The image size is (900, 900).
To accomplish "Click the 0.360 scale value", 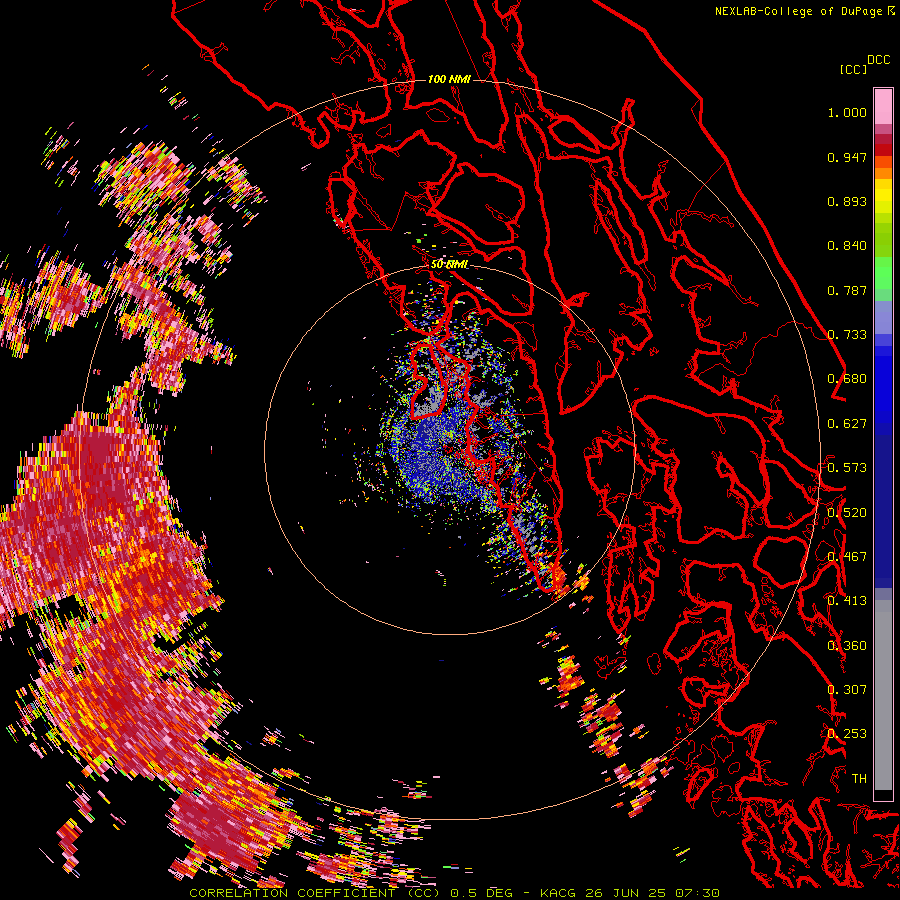I will pyautogui.click(x=847, y=646).
